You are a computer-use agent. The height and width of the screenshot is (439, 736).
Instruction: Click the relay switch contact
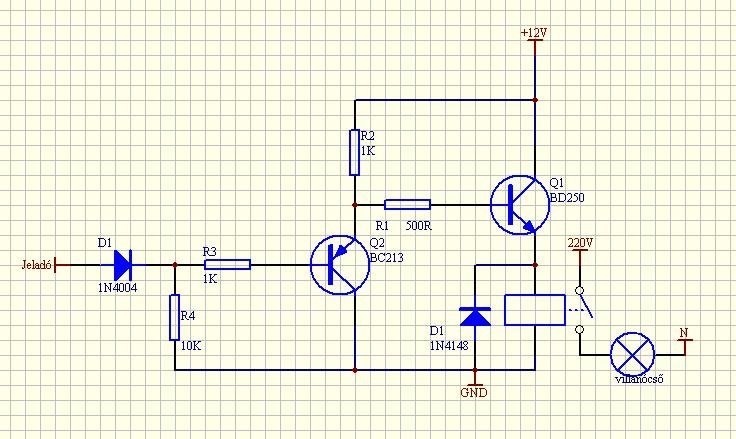coord(582,310)
